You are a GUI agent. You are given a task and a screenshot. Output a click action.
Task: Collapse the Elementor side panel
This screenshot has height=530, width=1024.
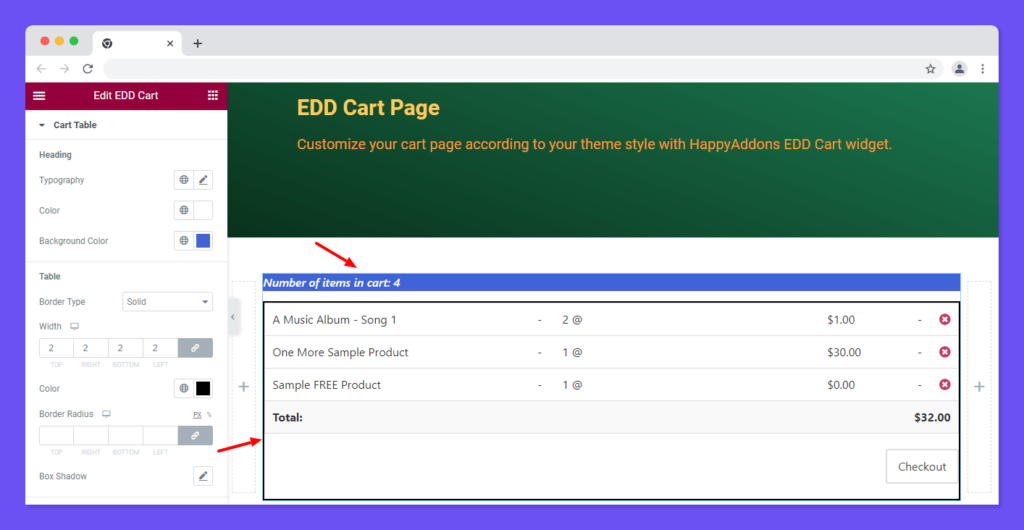(233, 317)
